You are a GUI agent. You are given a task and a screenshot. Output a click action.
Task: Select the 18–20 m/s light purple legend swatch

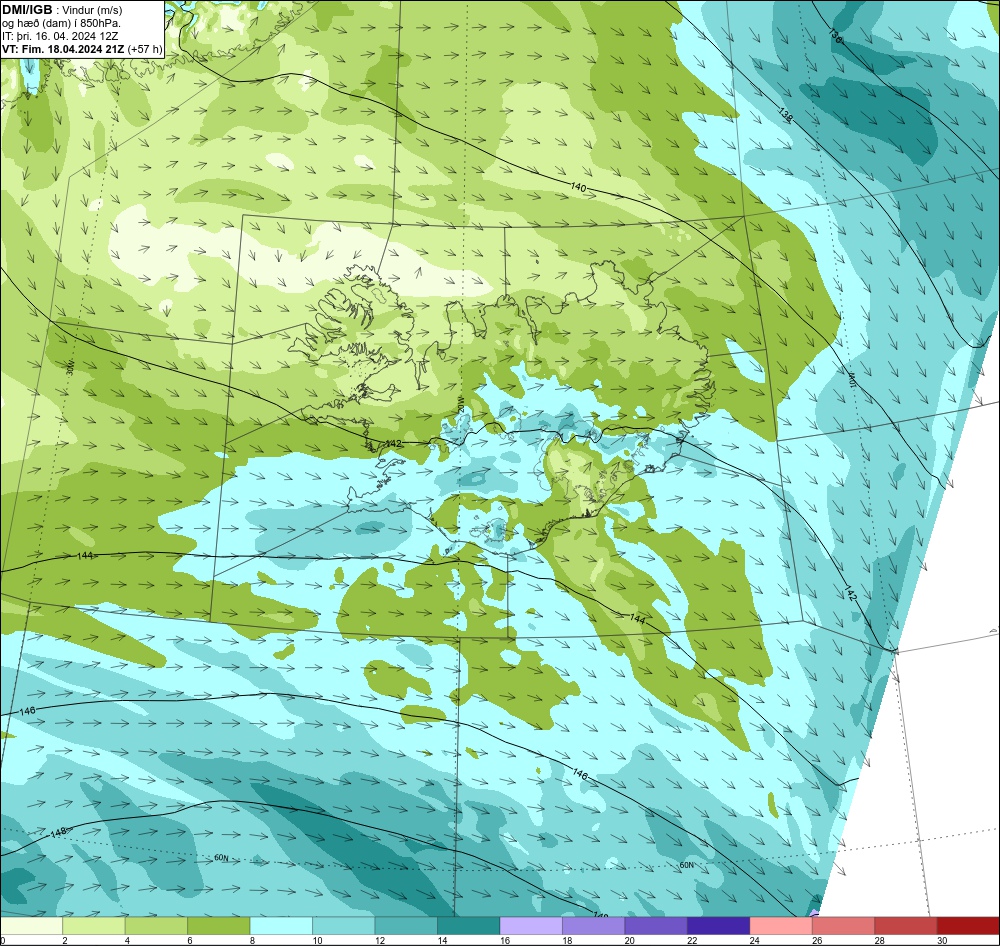point(594,926)
